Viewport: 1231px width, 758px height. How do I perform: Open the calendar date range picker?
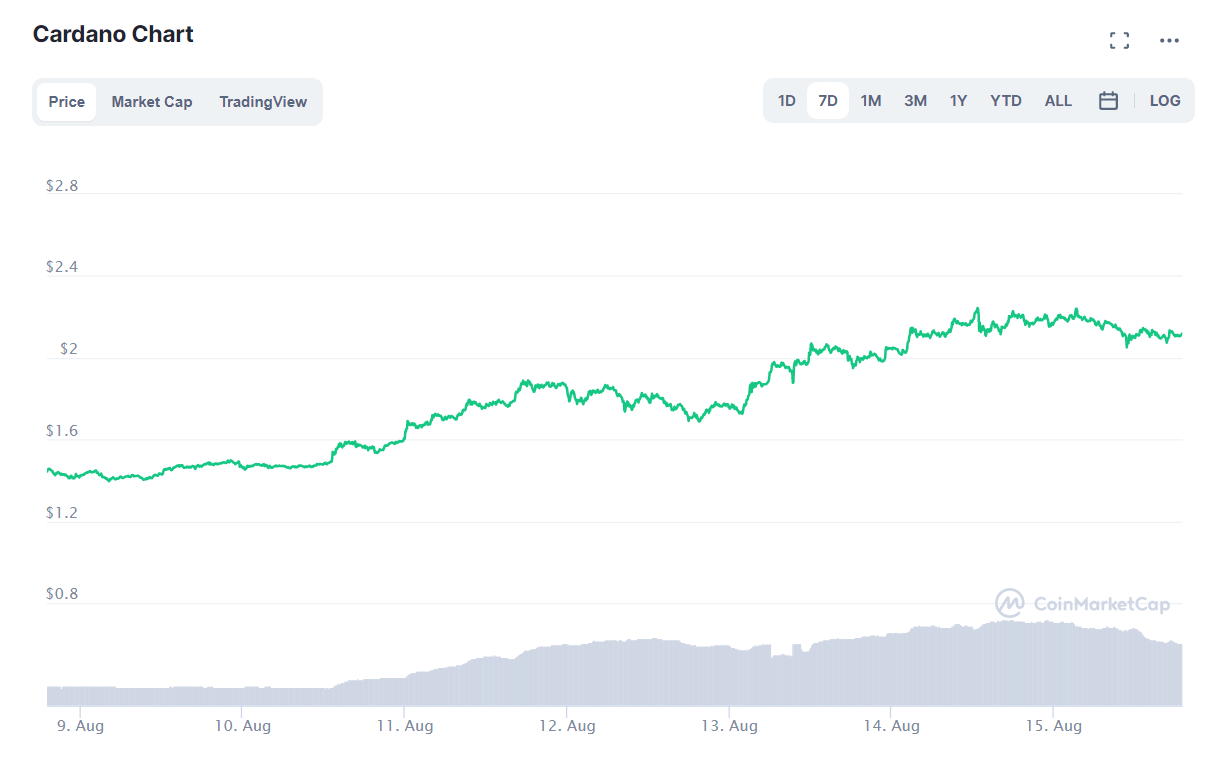1108,100
